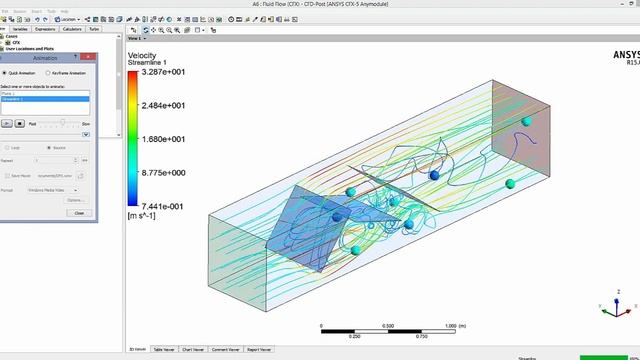
Task: Click the Undo arrow in the toolbar
Action: (37, 19)
